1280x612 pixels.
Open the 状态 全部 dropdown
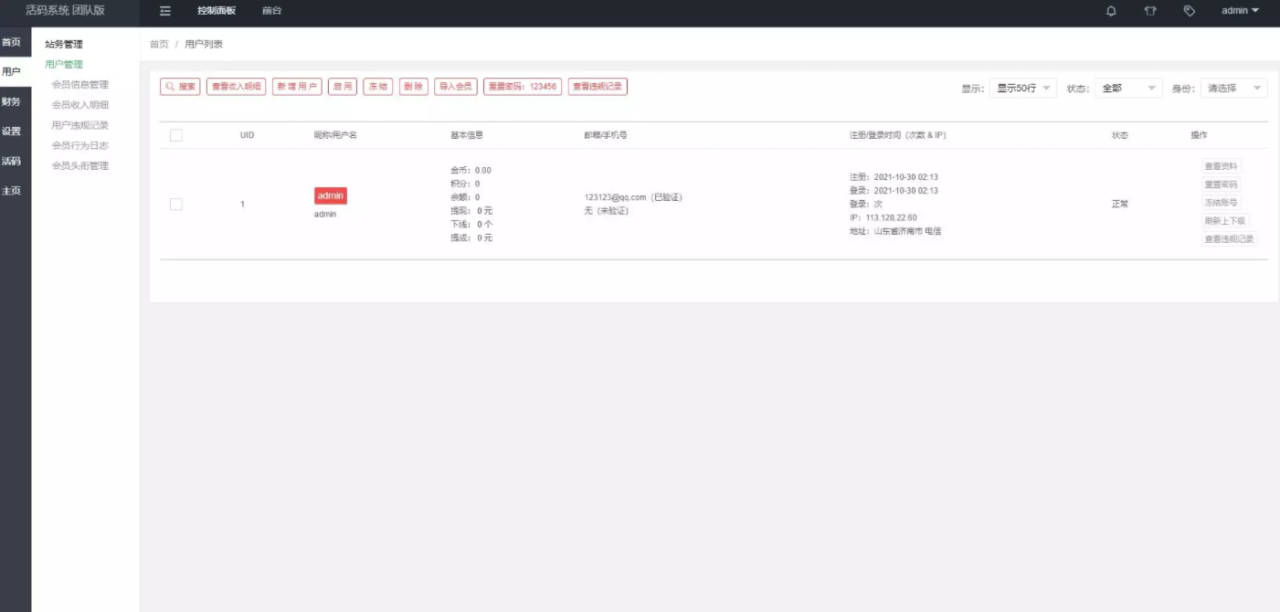point(1128,88)
